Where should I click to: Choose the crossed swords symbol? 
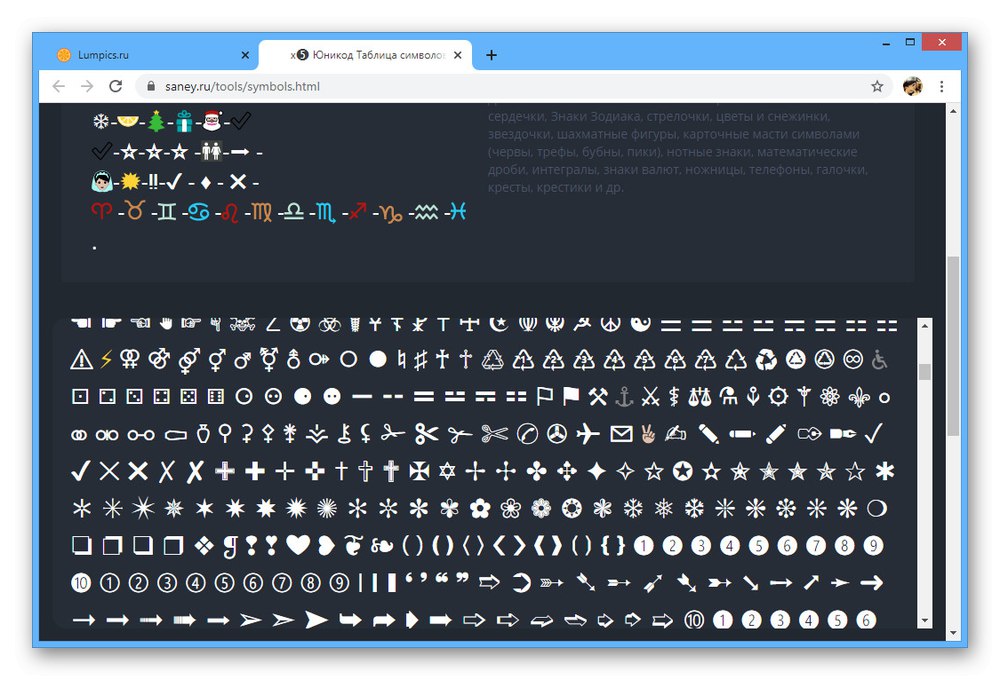coord(650,397)
